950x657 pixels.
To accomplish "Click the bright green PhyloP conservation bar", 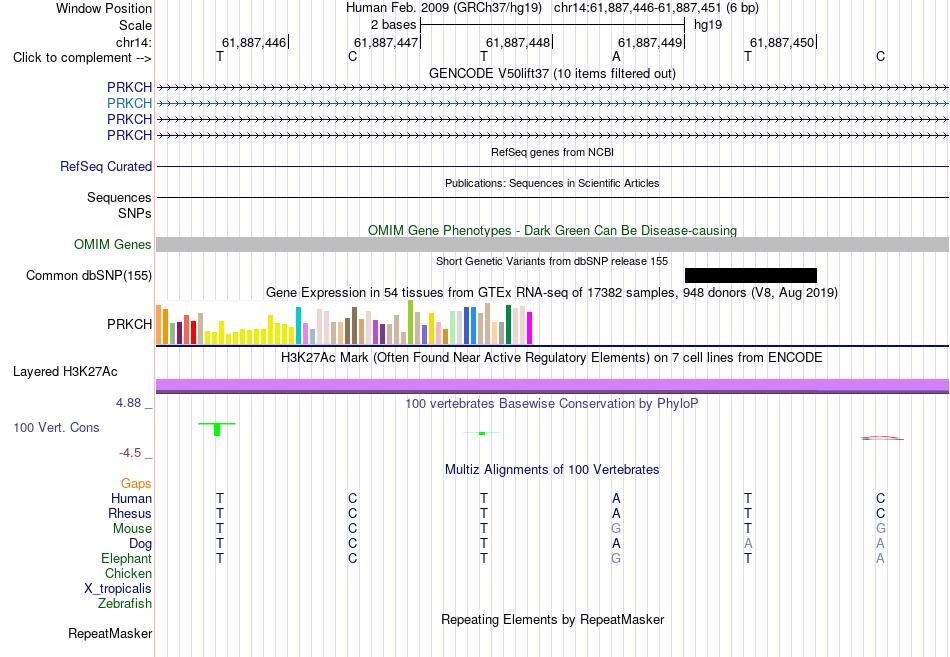I will 217,430.
